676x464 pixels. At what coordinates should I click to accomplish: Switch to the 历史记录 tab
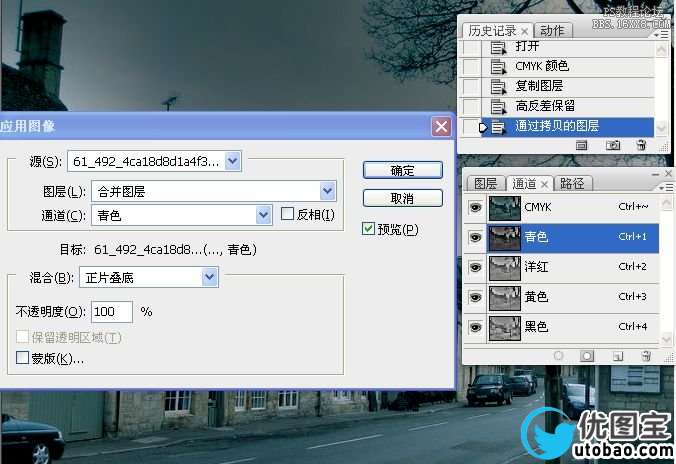(x=492, y=31)
